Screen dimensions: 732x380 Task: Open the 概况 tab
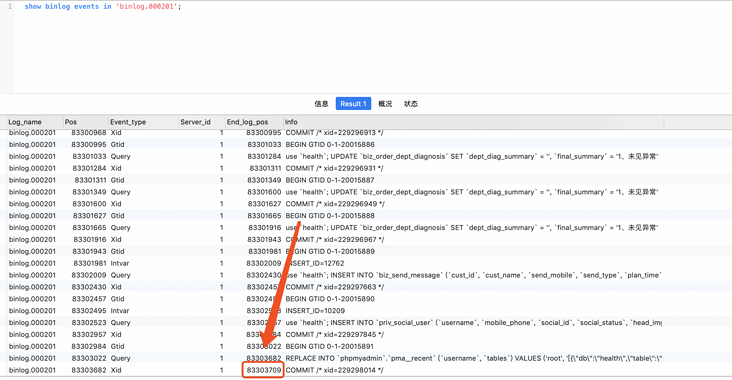385,104
